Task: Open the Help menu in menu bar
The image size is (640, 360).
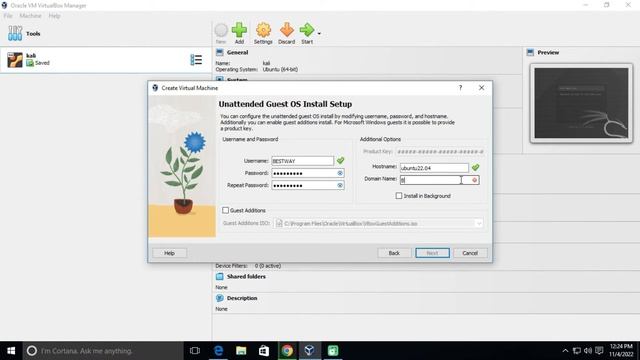Action: click(54, 16)
